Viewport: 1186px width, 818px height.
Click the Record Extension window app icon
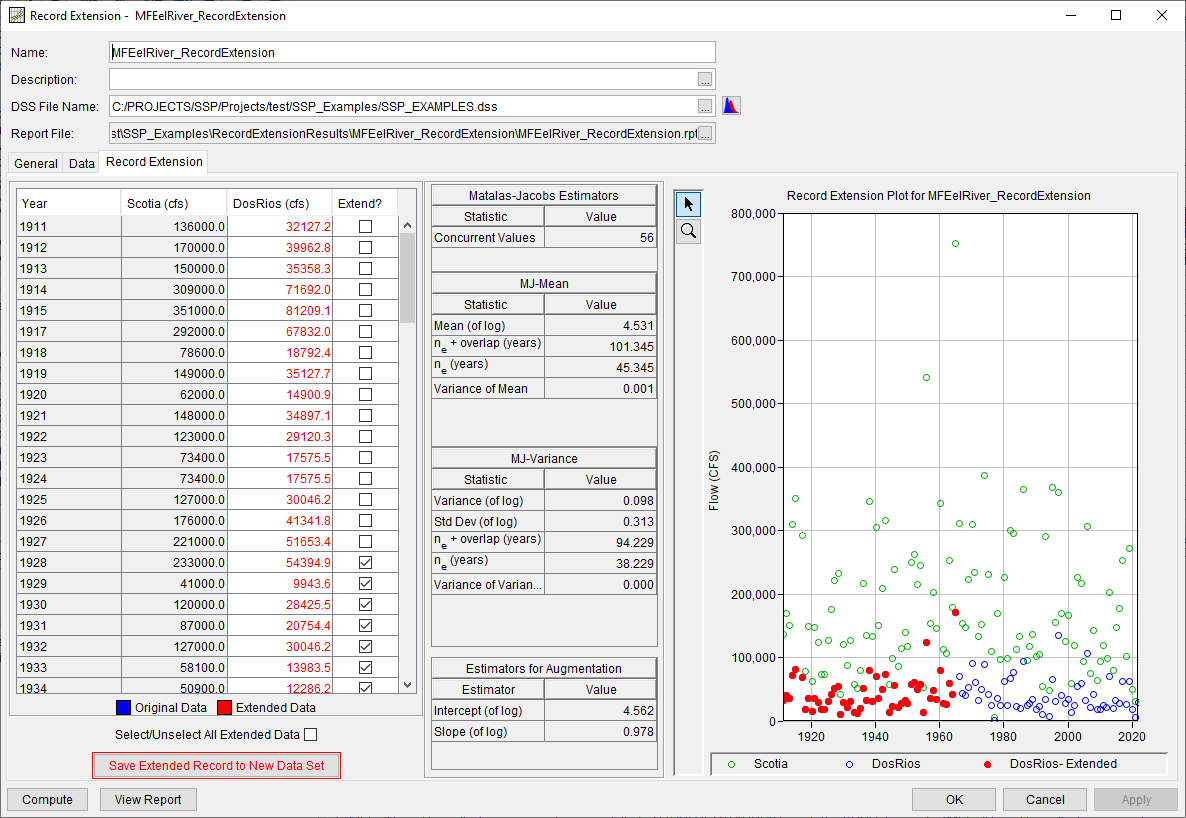click(x=16, y=15)
